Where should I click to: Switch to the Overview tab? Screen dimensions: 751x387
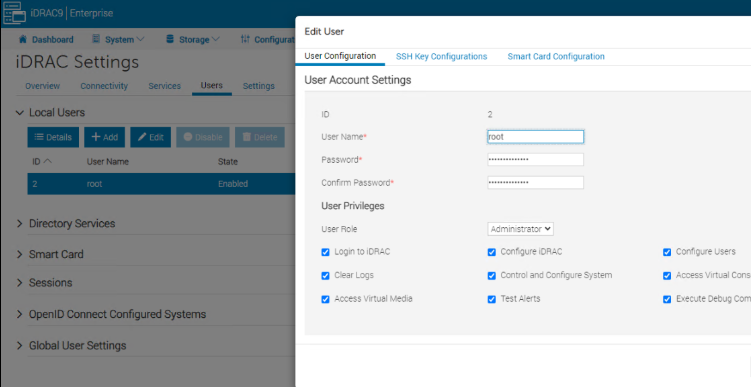point(43,86)
